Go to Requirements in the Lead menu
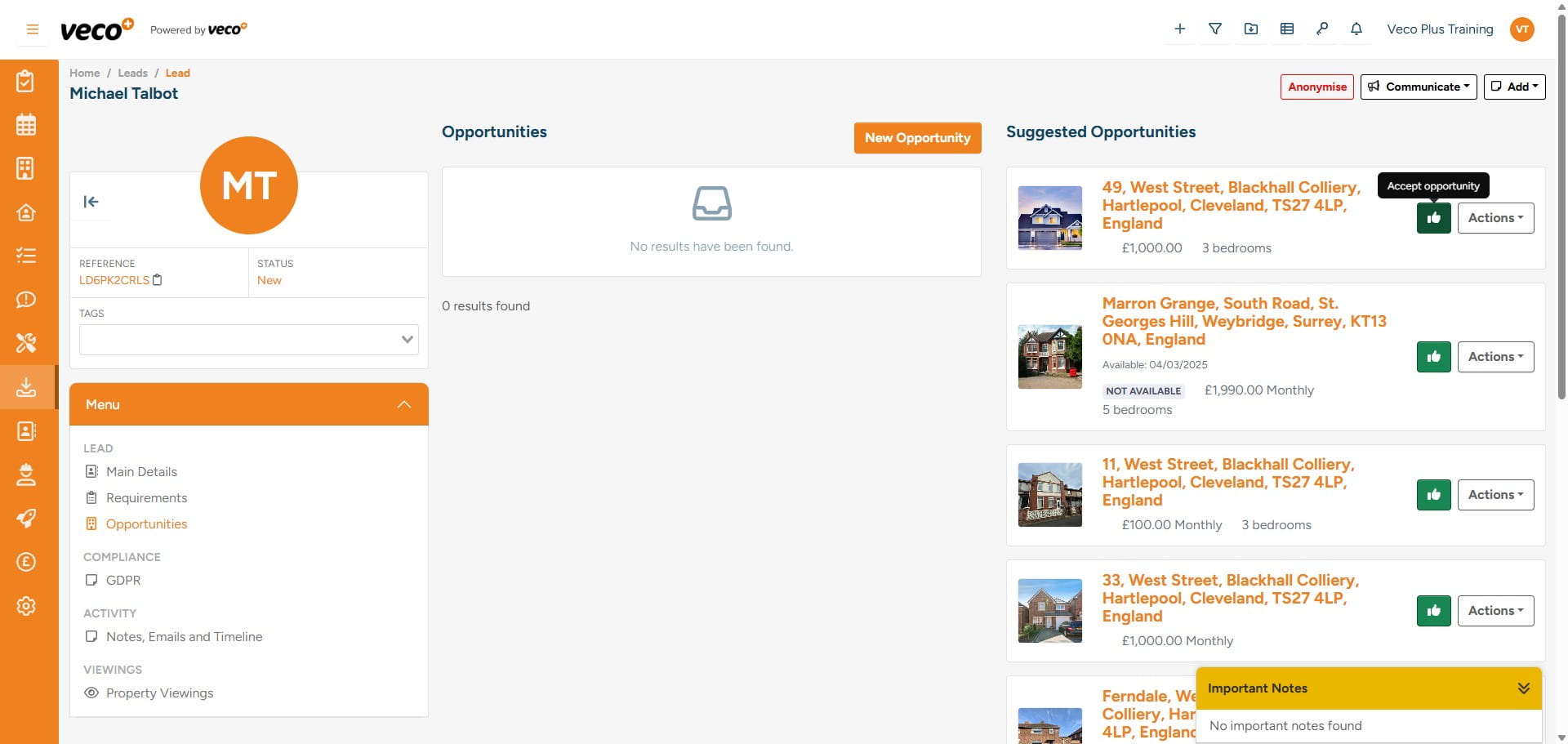 (148, 497)
